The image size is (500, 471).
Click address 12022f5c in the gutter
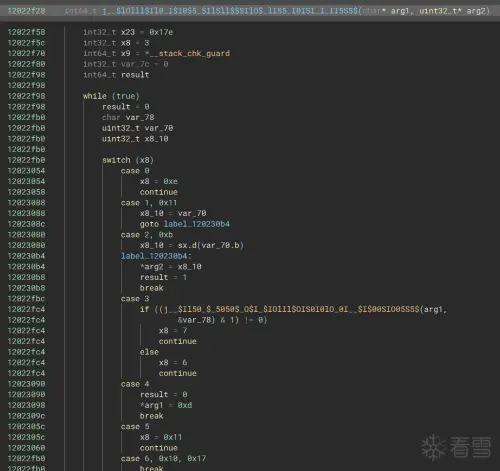point(26,43)
